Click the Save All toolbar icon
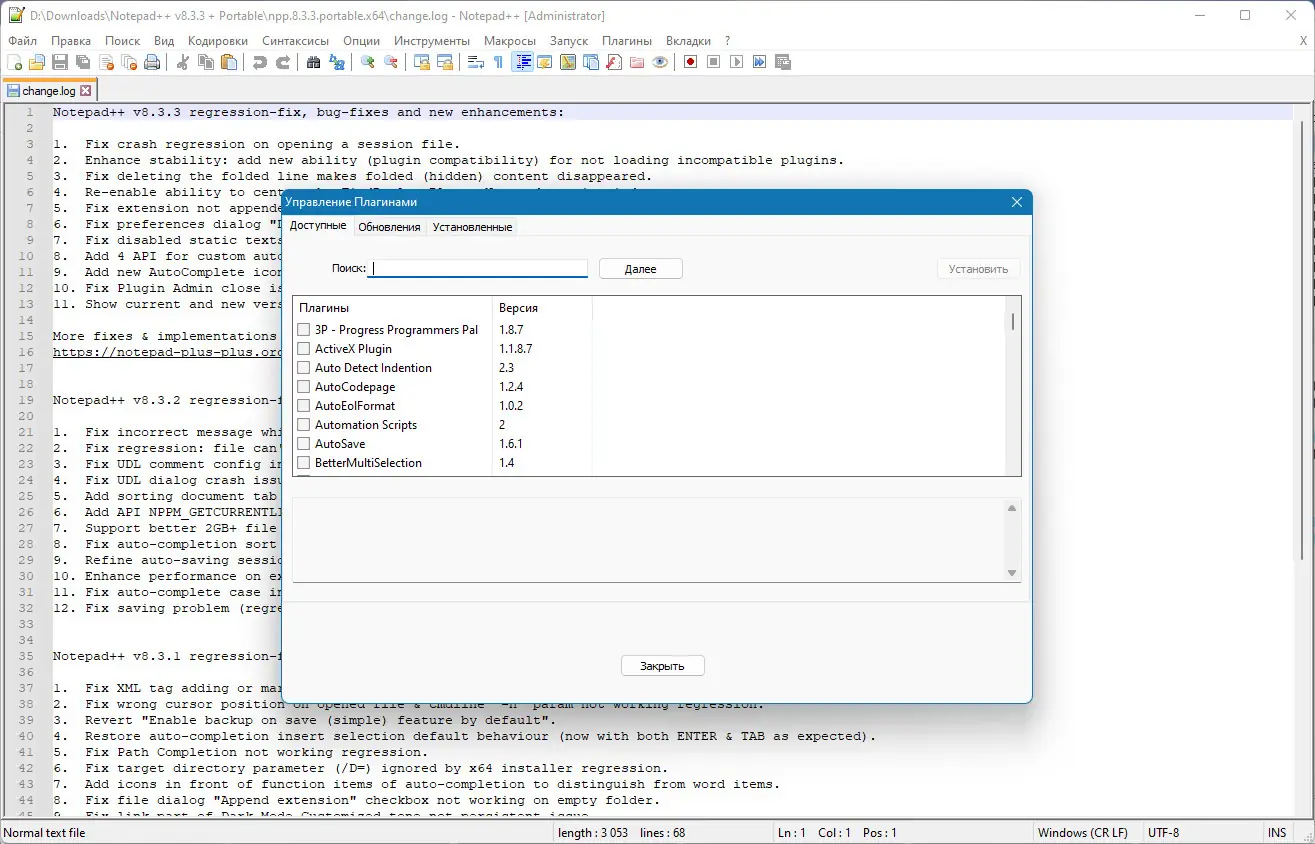Viewport: 1315px width, 844px height. [83, 62]
